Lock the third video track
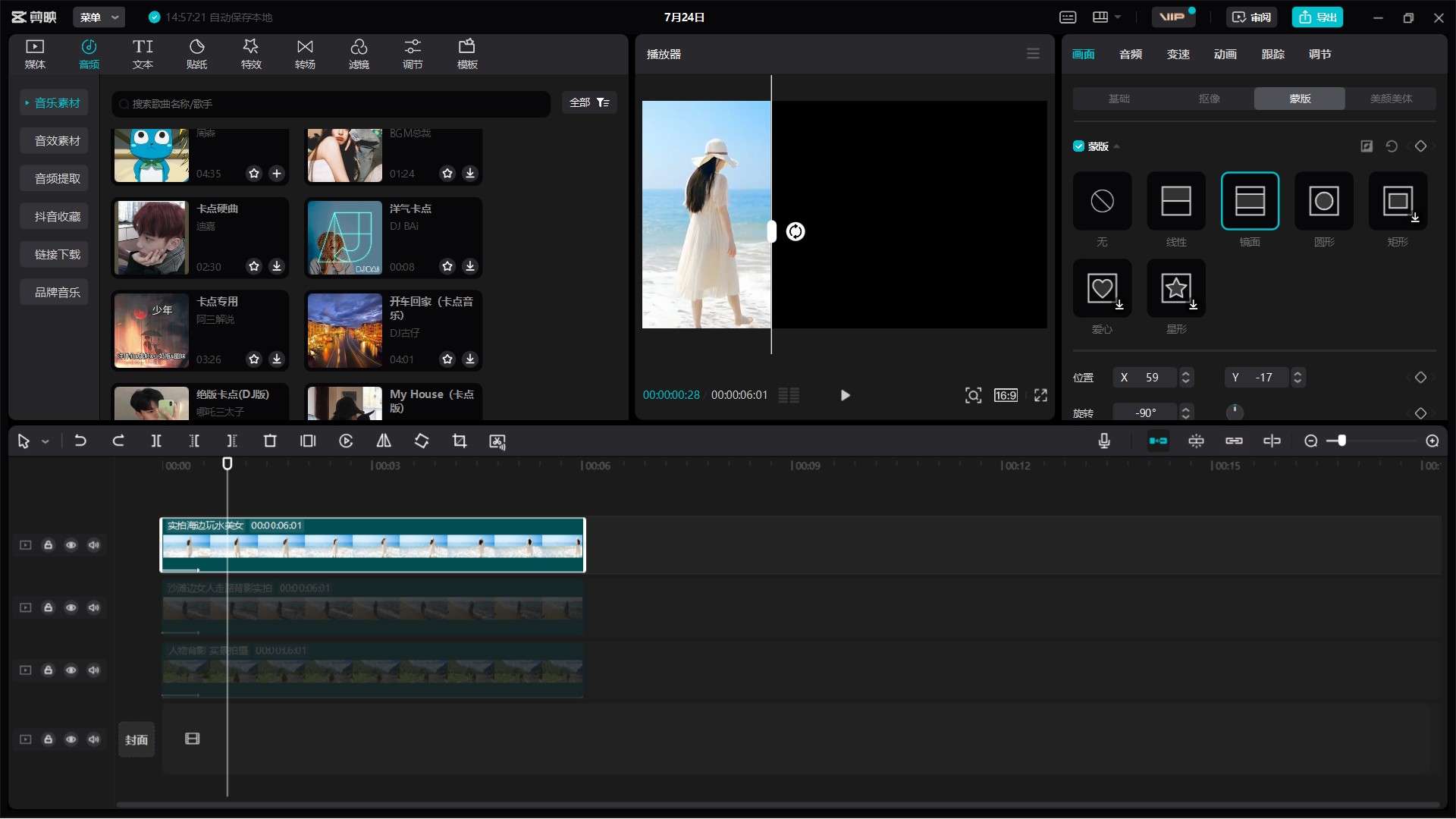 pyautogui.click(x=48, y=670)
